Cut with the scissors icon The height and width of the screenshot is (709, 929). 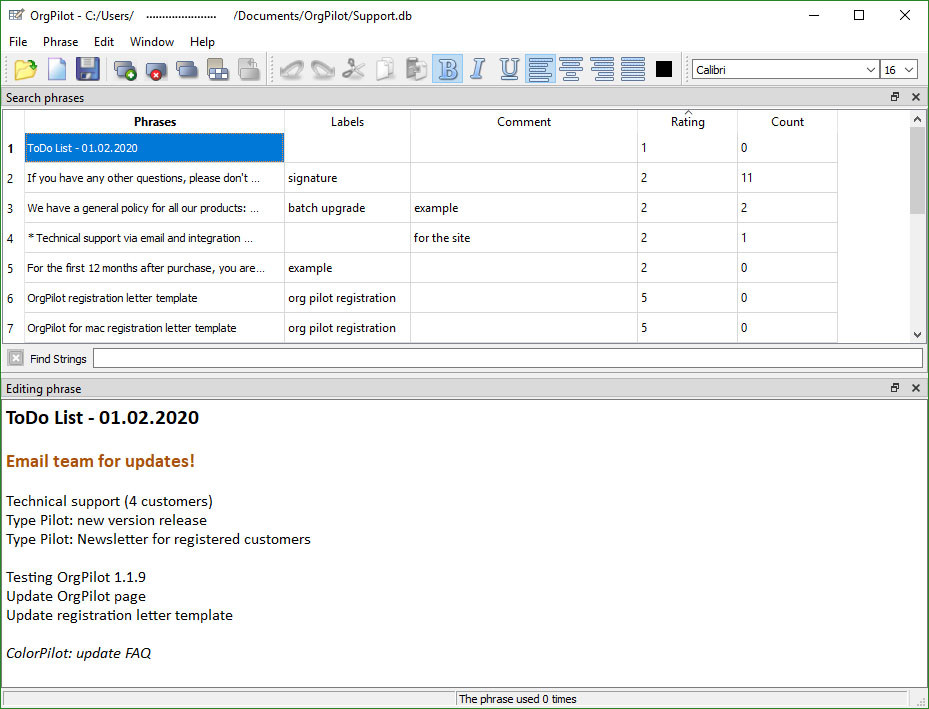click(x=354, y=70)
